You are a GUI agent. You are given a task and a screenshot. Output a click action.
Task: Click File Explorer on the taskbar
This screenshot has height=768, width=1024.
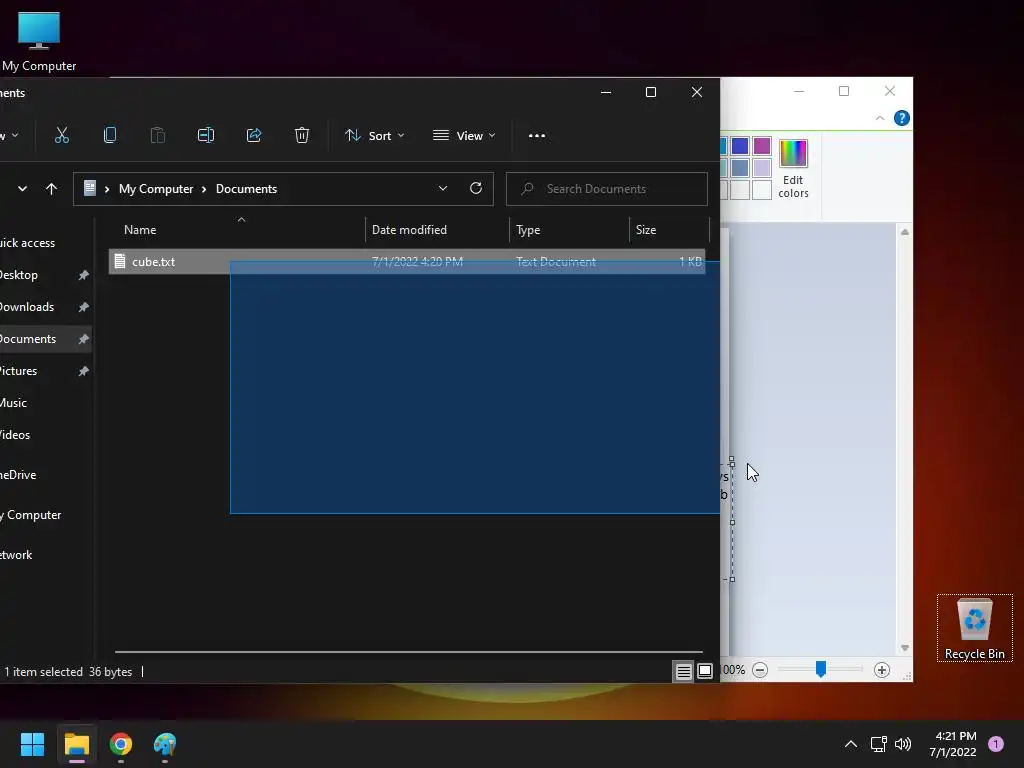coord(76,744)
